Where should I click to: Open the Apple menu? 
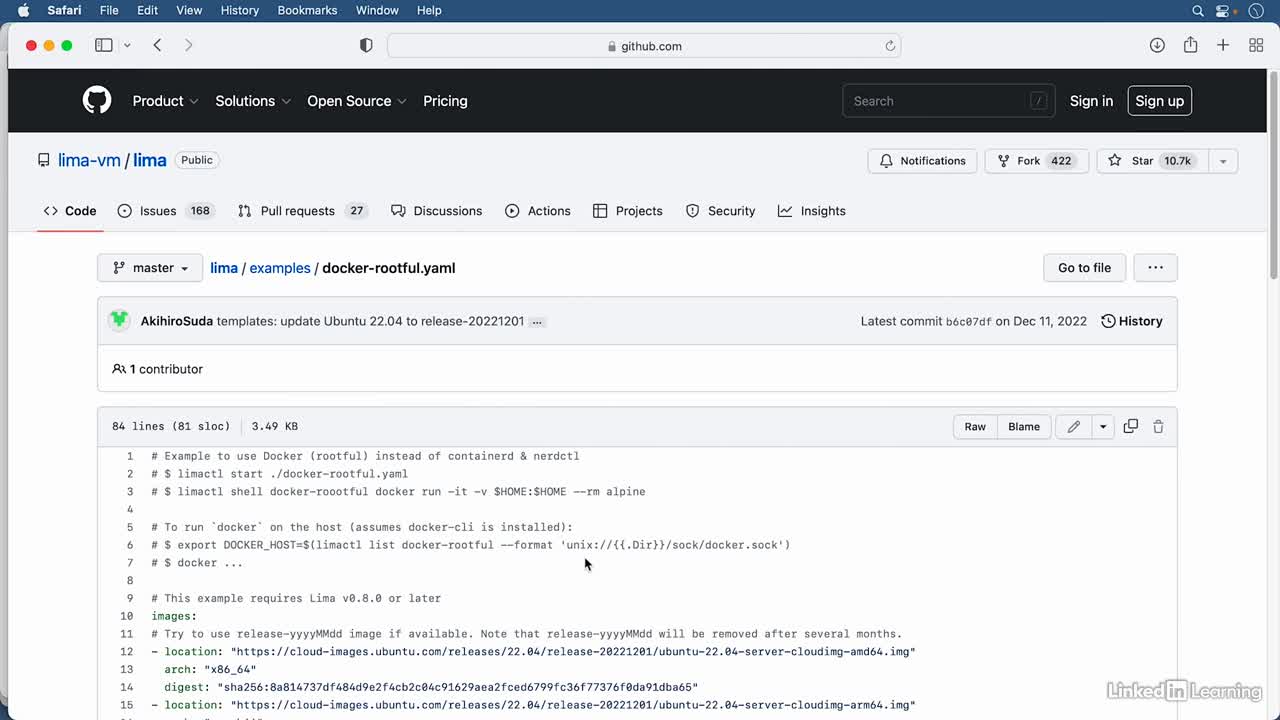(24, 10)
